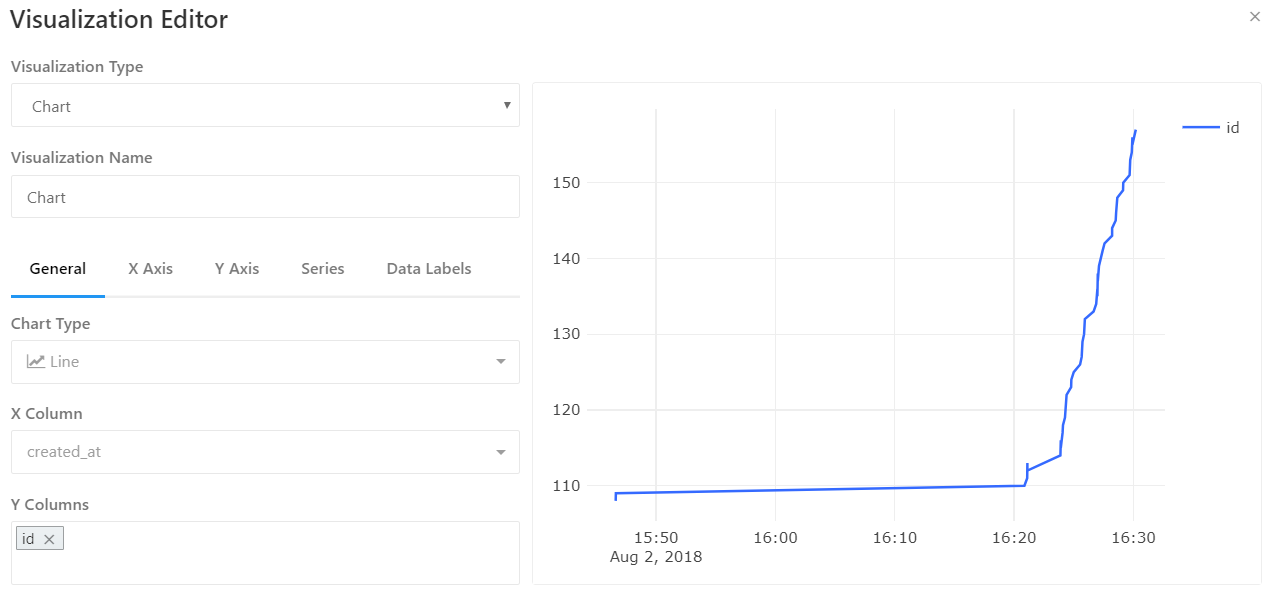Switch to the Series tab
Viewport: 1269px width, 608px height.
(x=323, y=268)
